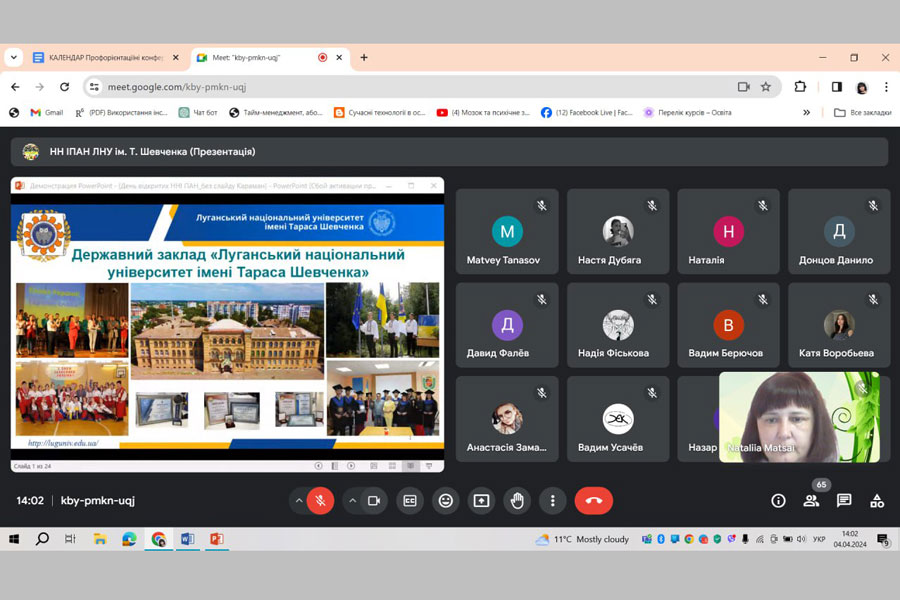The width and height of the screenshot is (900, 600).
Task: Open the Gmail bookmark
Action: [46, 113]
